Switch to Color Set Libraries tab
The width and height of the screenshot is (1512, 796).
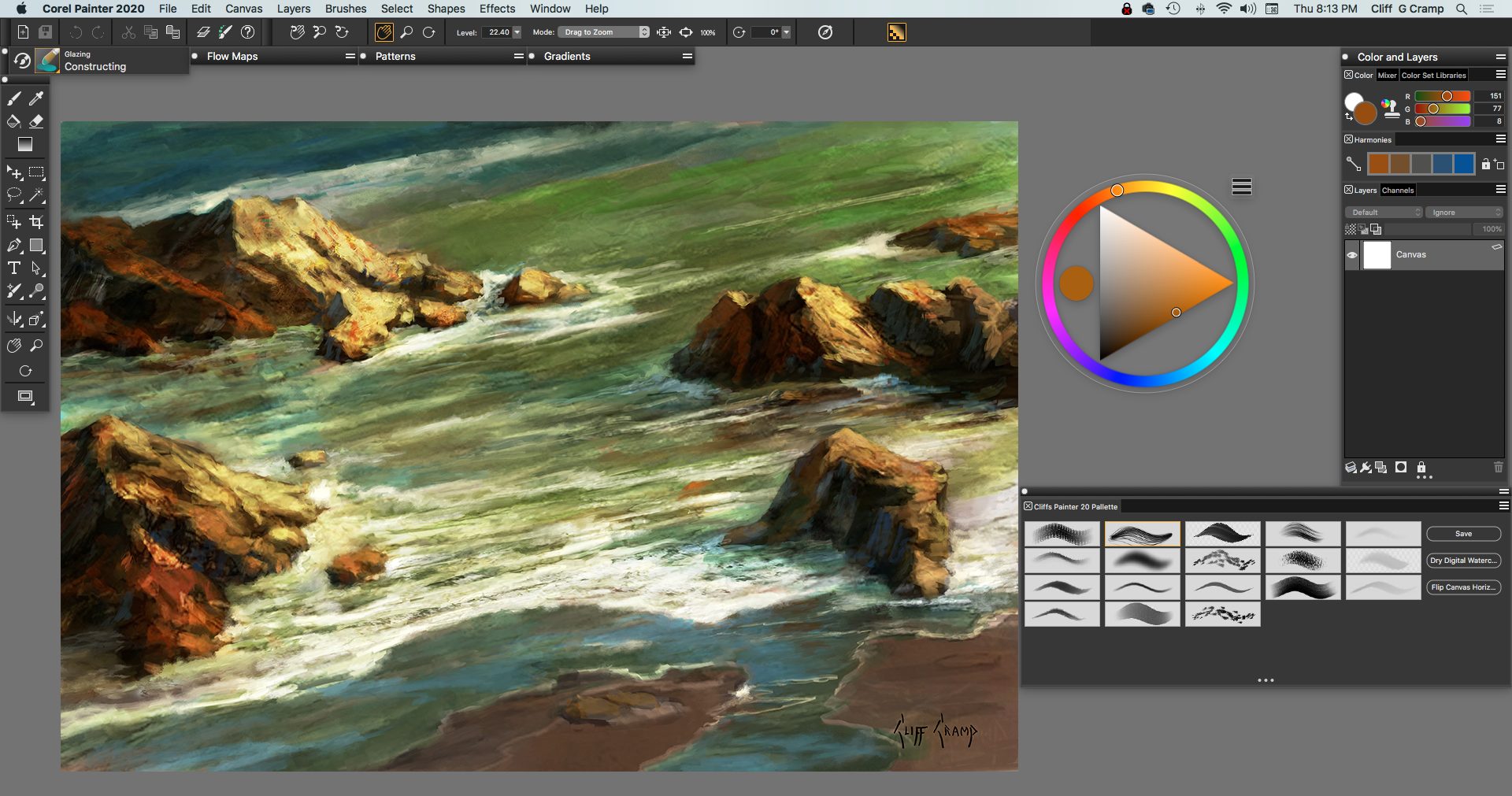point(1433,76)
